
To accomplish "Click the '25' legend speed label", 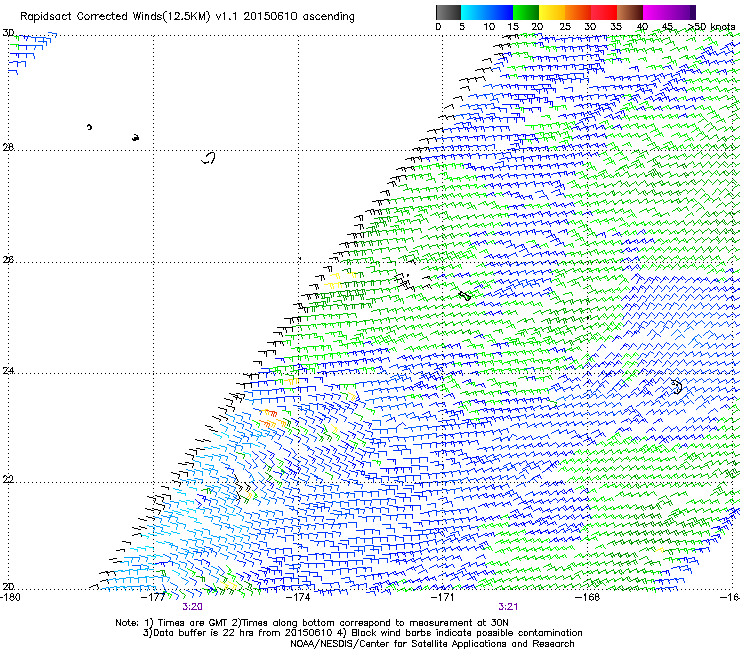I will tap(565, 27).
